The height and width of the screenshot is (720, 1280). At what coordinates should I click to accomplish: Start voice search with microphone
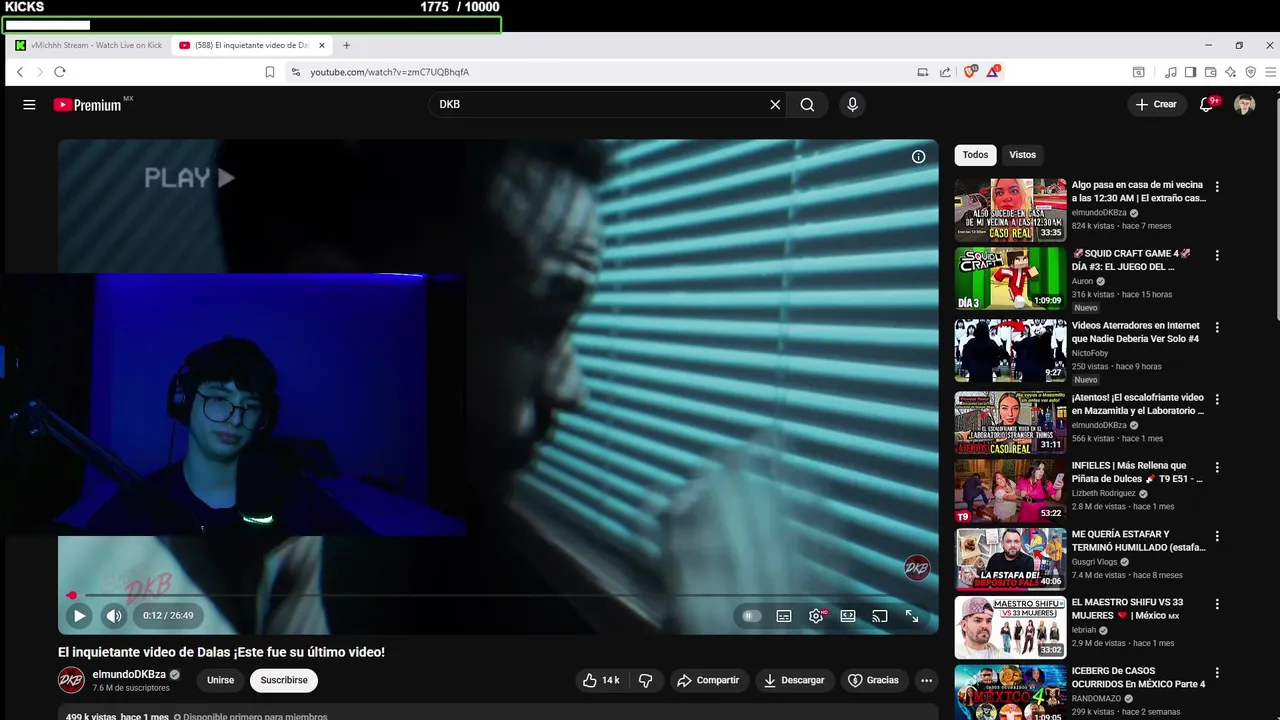click(852, 105)
